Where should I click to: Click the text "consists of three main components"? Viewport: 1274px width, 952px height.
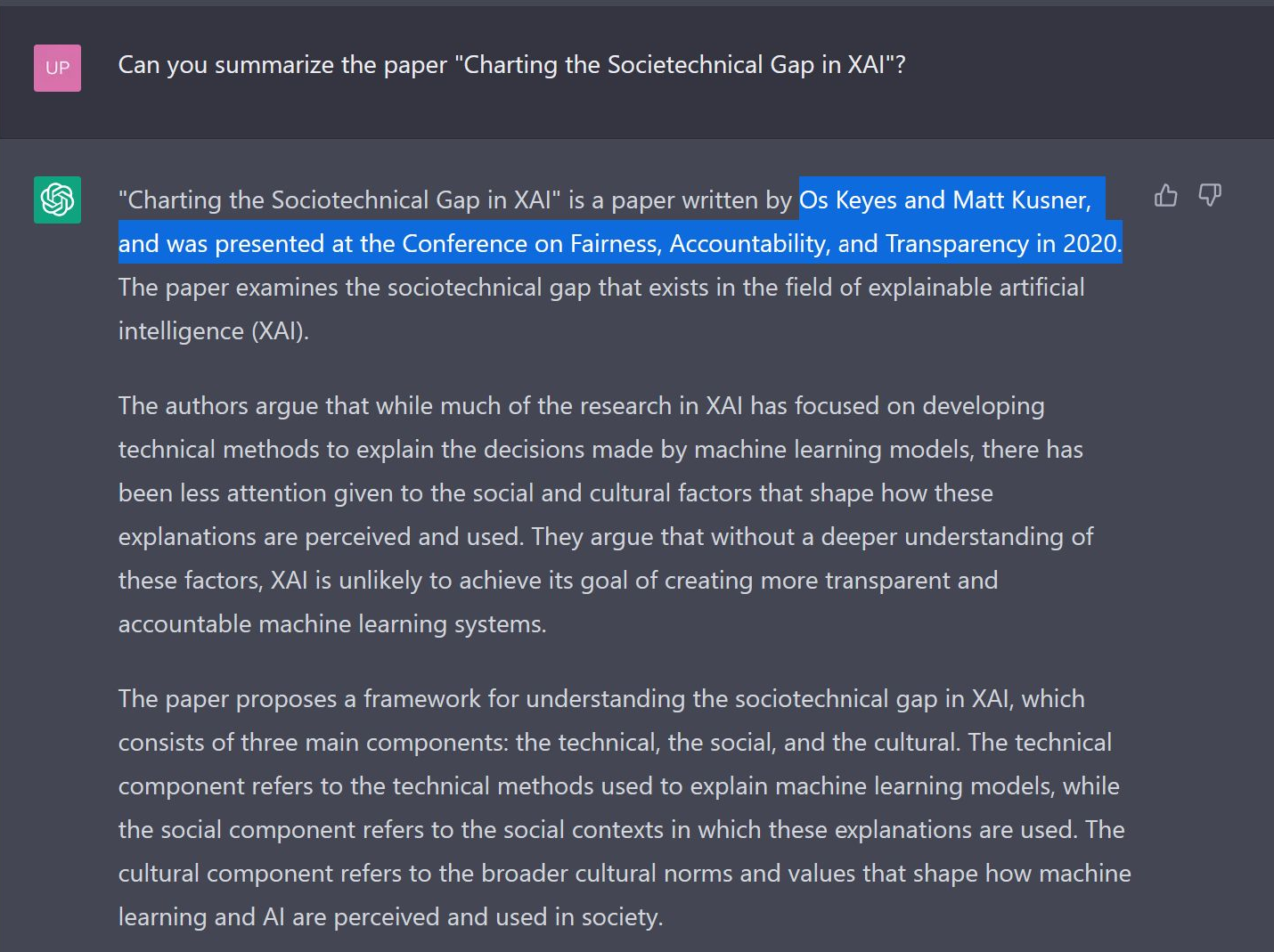[x=313, y=742]
